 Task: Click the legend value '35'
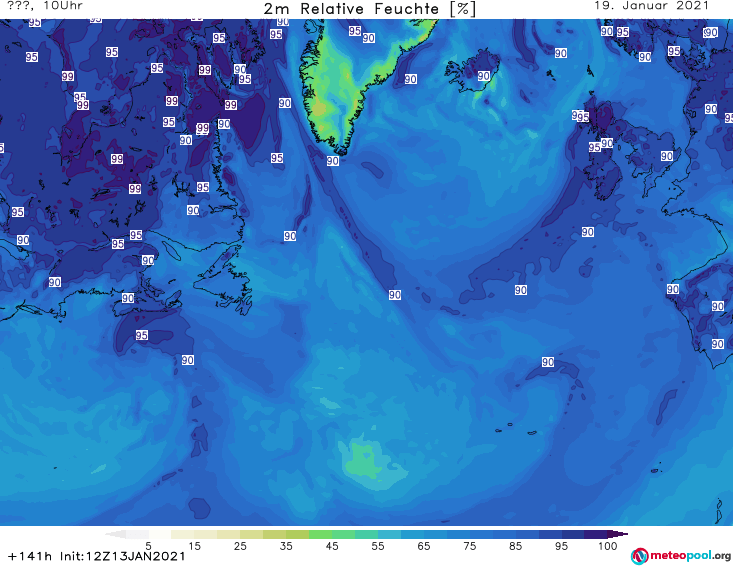click(286, 545)
